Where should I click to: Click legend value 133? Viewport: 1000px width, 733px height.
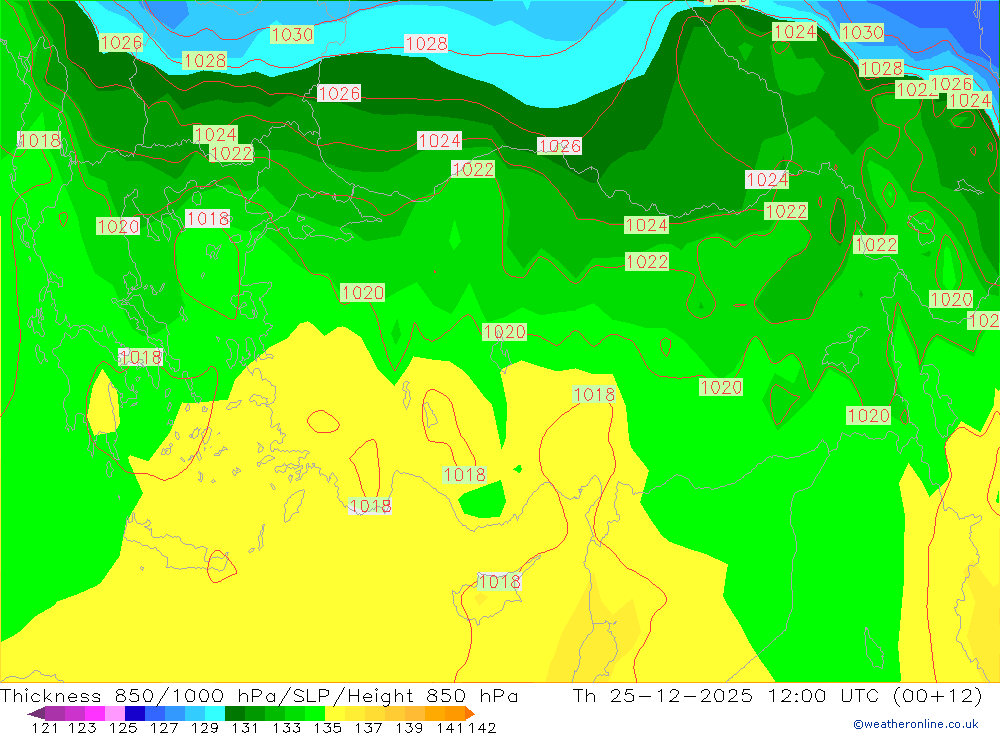pos(286,727)
